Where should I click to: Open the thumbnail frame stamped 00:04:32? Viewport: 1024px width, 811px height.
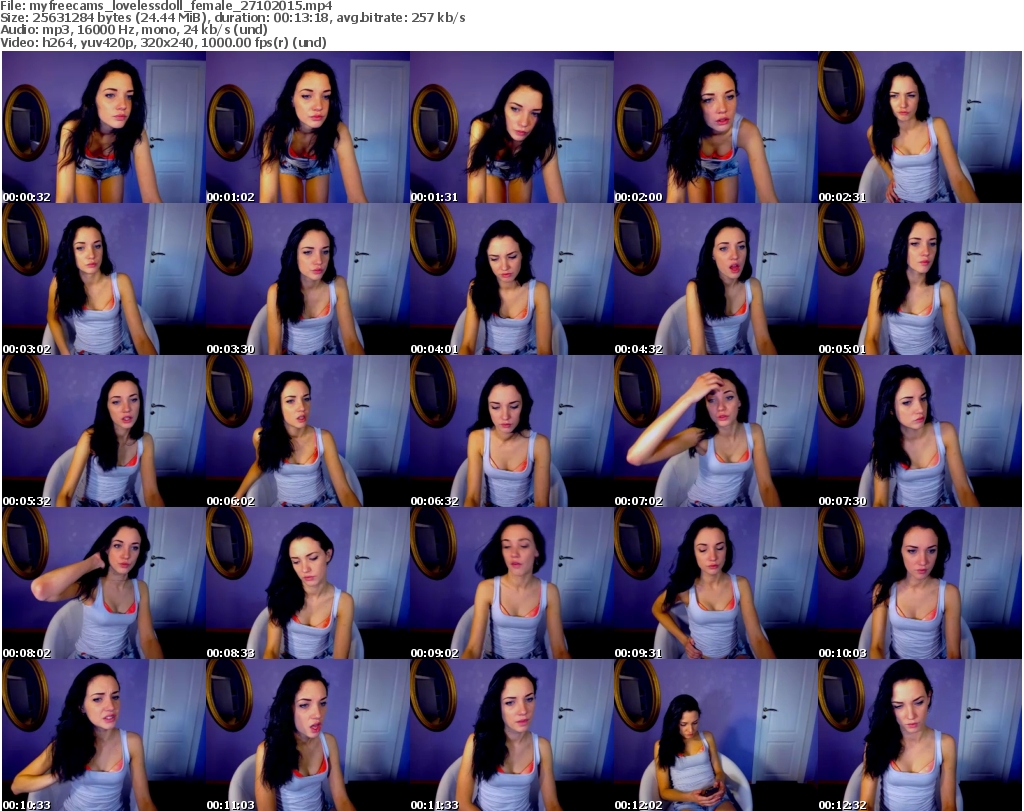pyautogui.click(x=715, y=279)
